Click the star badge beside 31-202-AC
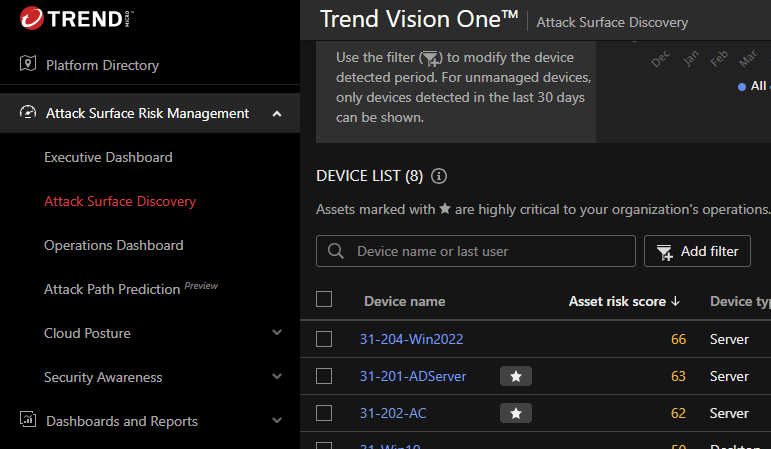This screenshot has width=771, height=449. click(x=516, y=413)
